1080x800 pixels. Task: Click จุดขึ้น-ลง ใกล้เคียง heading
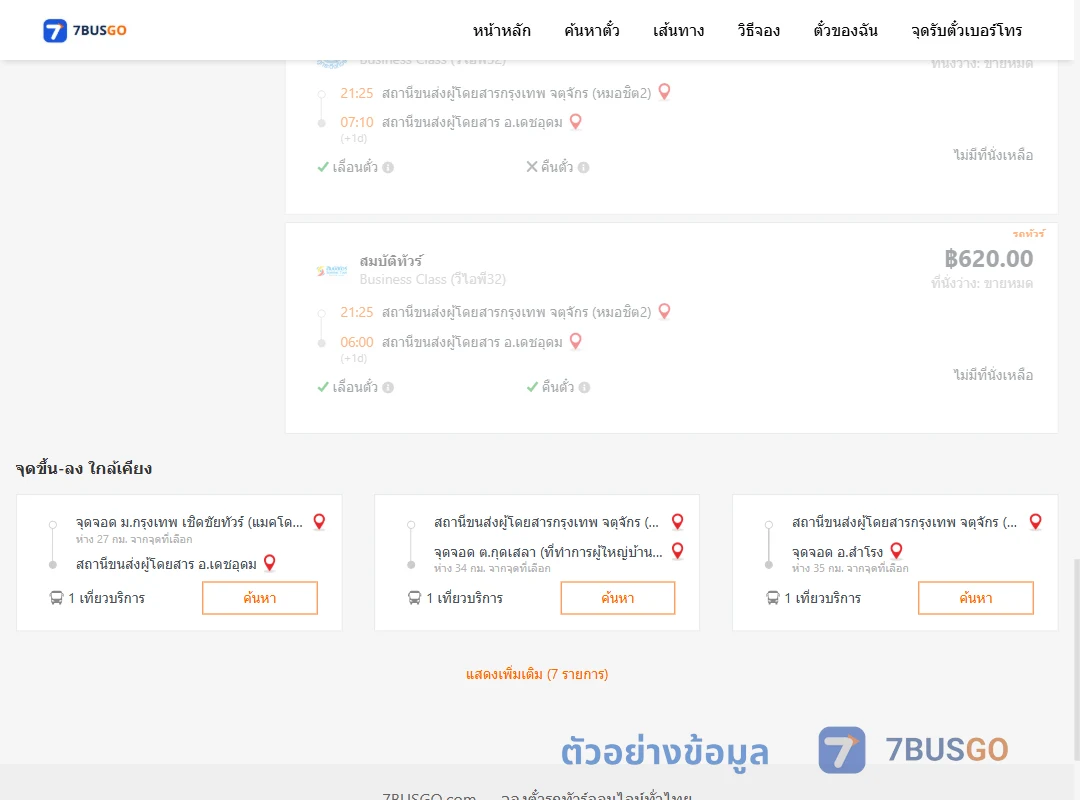(x=84, y=469)
